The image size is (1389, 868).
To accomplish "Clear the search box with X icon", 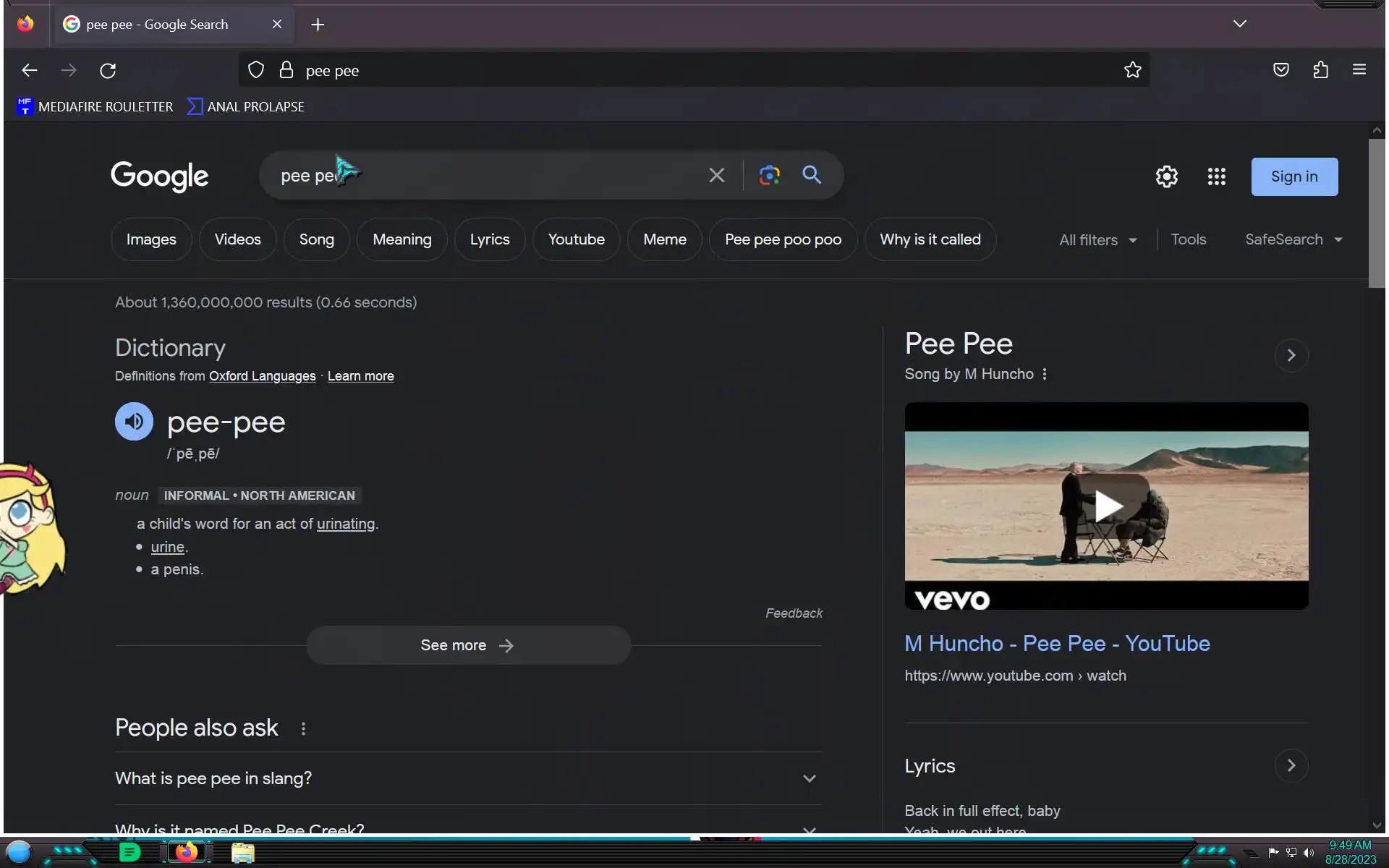I will tap(716, 175).
